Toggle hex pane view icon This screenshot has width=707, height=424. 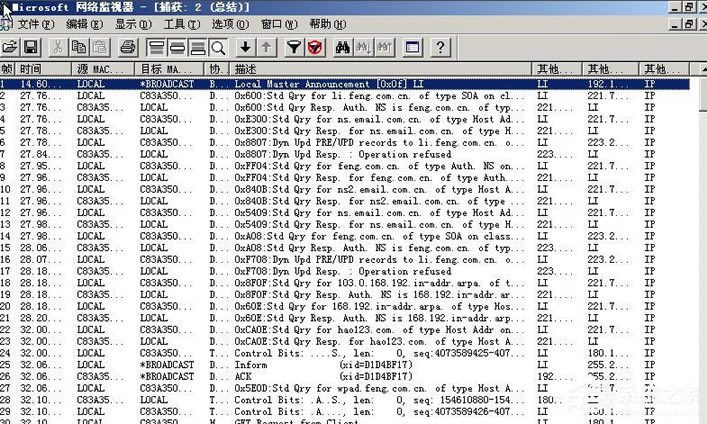pyautogui.click(x=197, y=47)
